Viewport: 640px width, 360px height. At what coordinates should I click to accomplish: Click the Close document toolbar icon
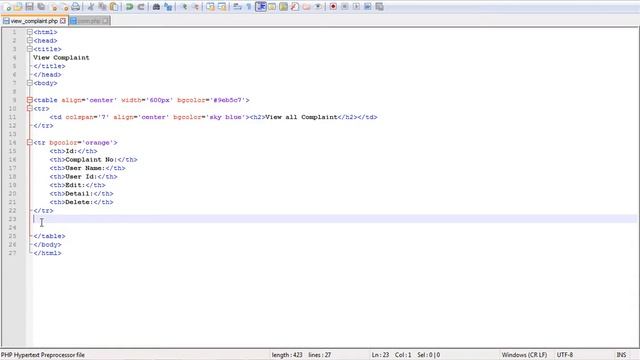click(53, 7)
